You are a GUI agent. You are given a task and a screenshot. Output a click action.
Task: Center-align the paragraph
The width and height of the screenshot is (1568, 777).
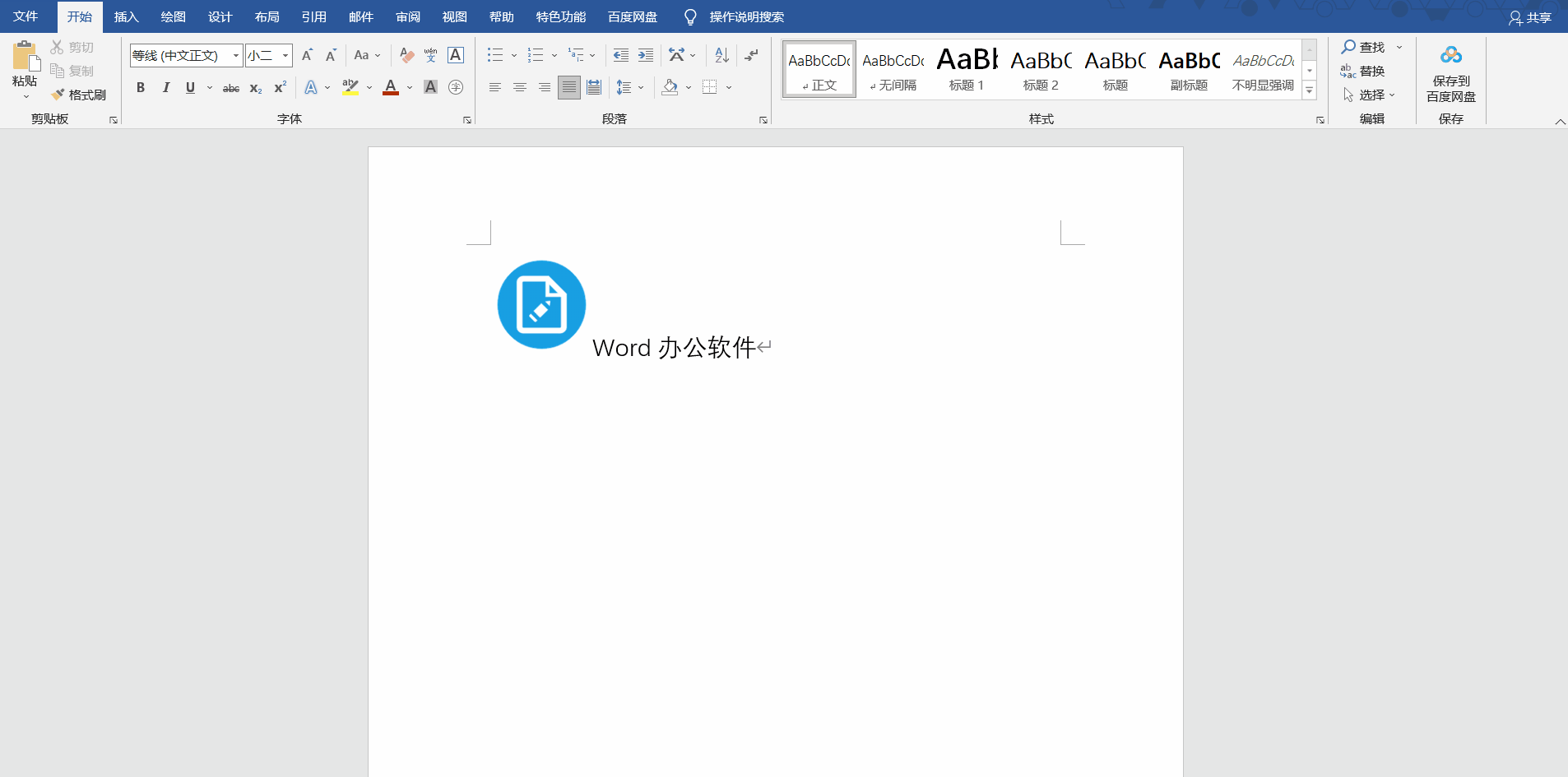pos(519,86)
